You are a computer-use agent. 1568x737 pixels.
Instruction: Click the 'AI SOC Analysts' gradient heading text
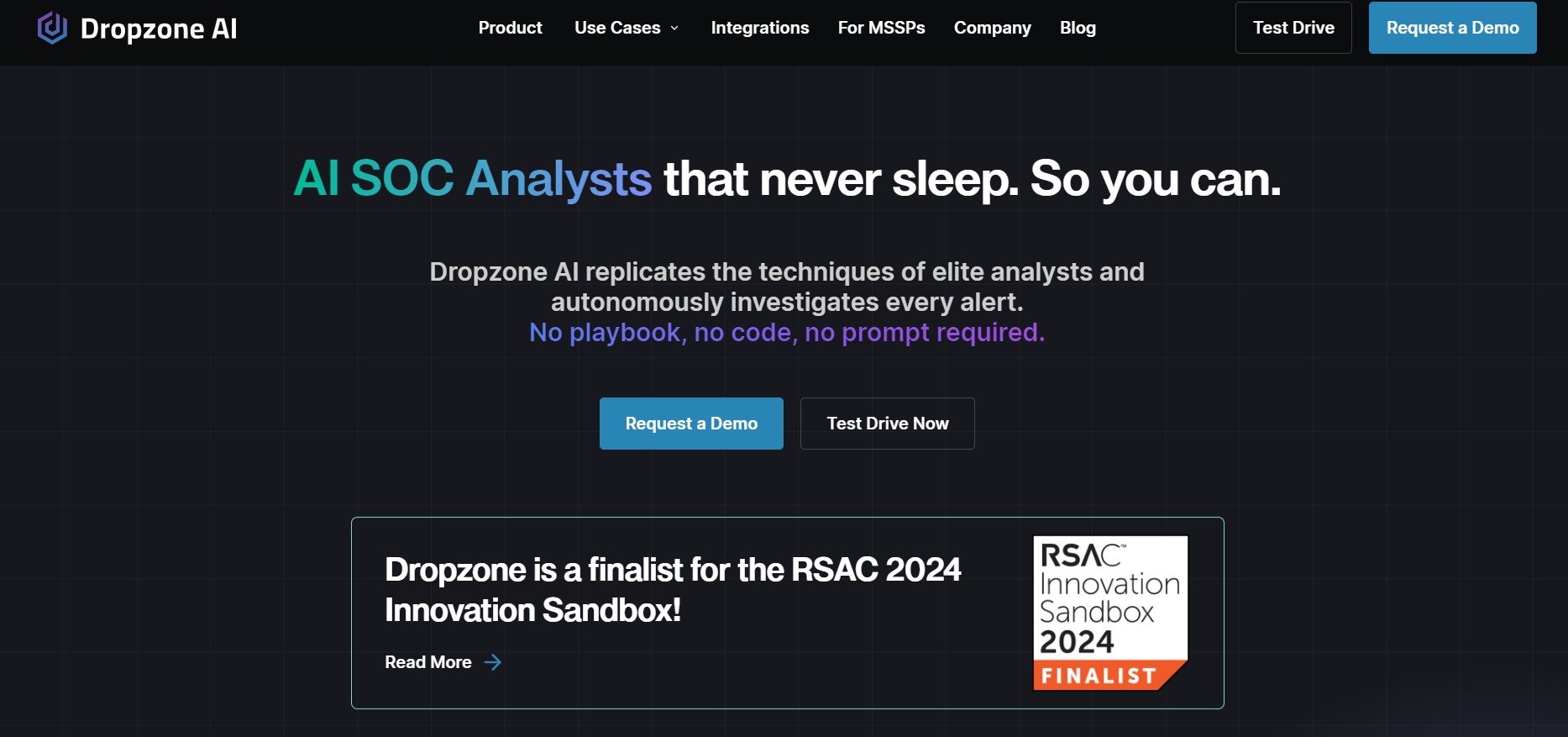click(x=473, y=179)
